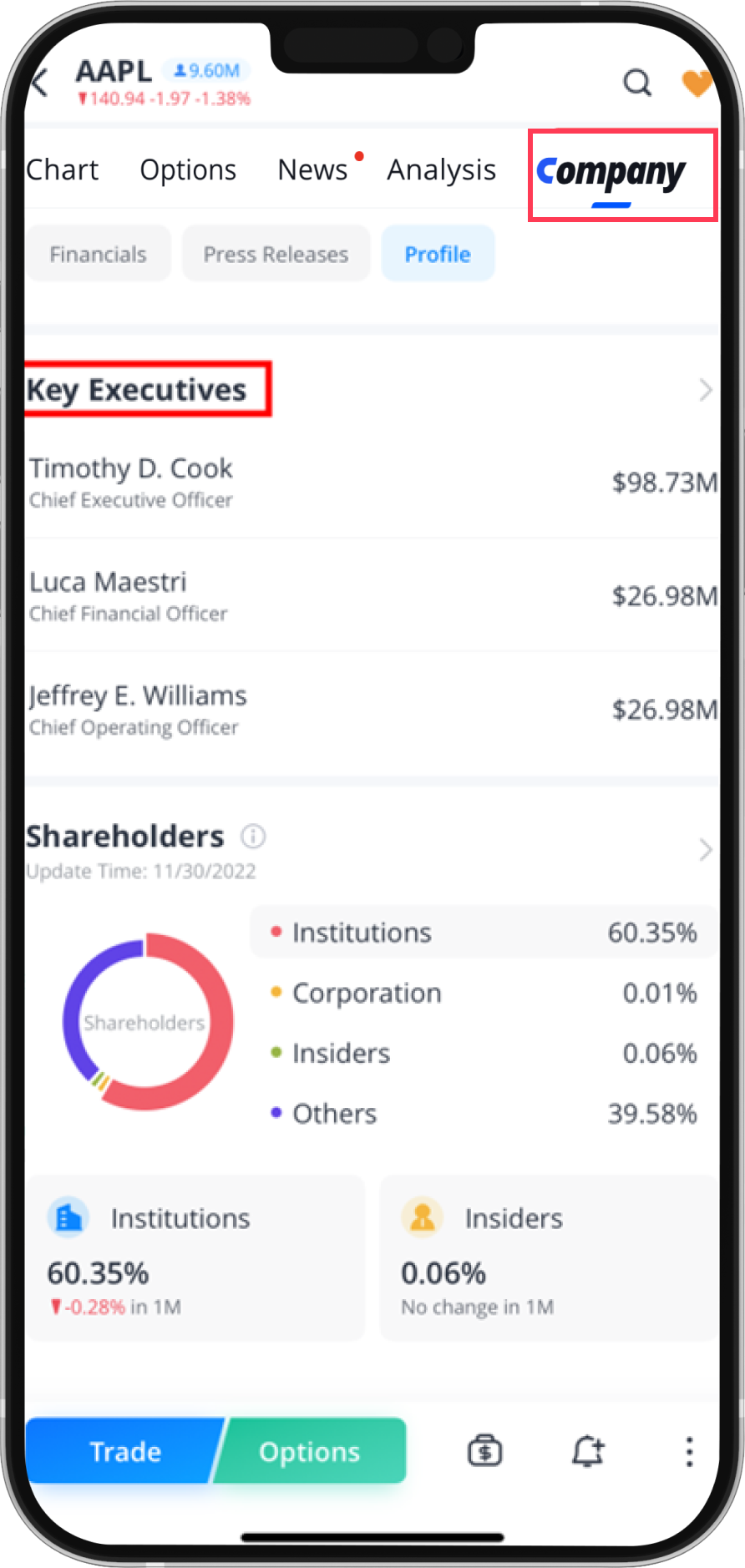Click the shareholders donut chart
The image size is (745, 1568).
click(148, 1021)
